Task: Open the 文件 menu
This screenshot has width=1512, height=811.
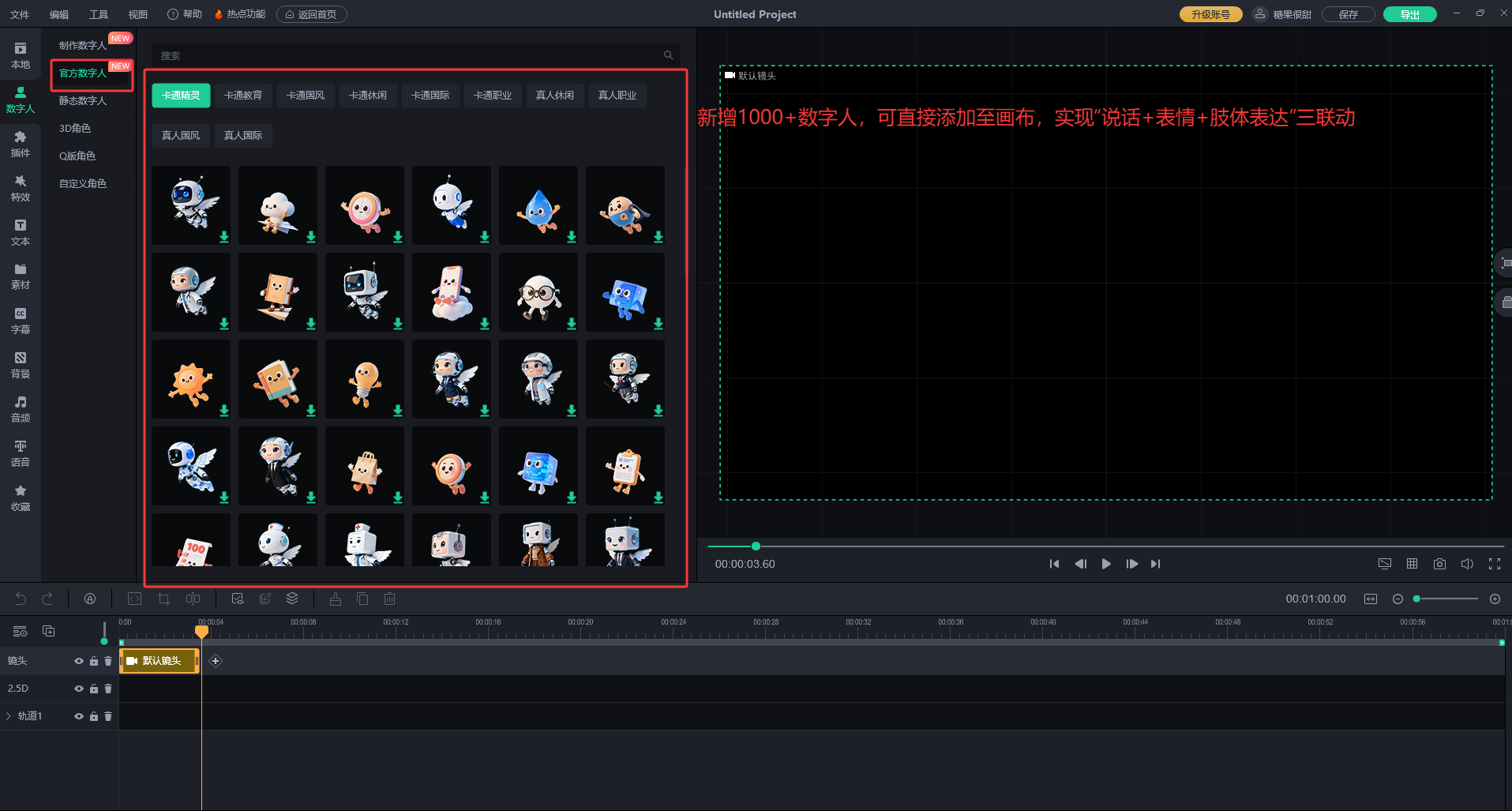Action: pos(20,14)
